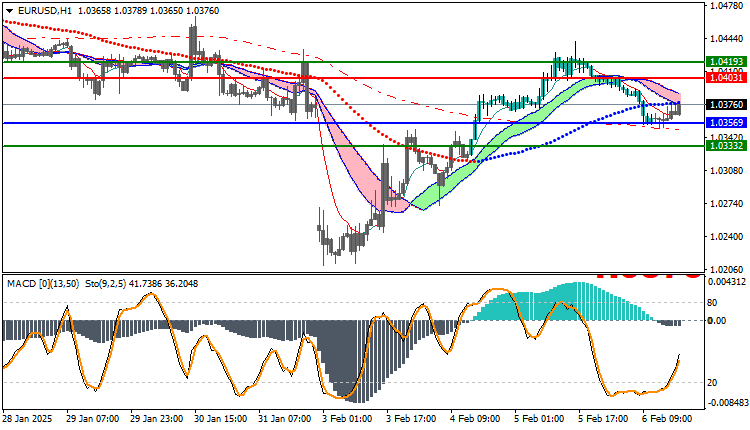The height and width of the screenshot is (430, 750).
Task: Open the chart menu triangle beside EURUSD,H1
Action: point(10,11)
